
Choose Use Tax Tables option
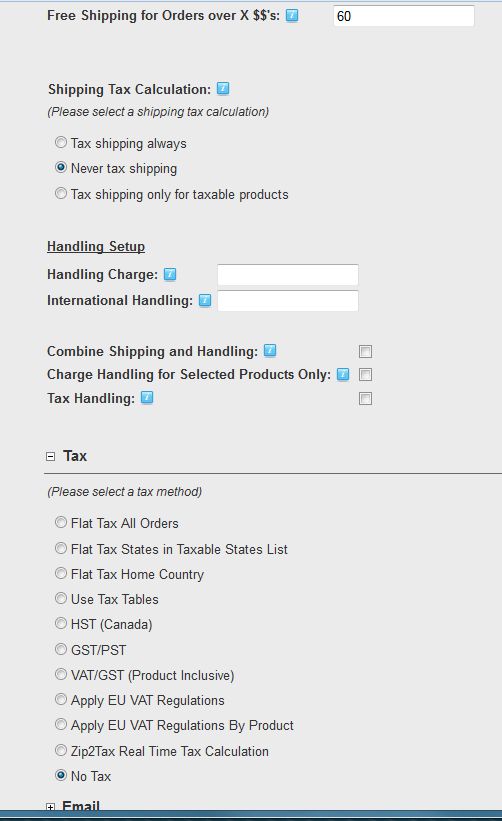click(x=61, y=598)
